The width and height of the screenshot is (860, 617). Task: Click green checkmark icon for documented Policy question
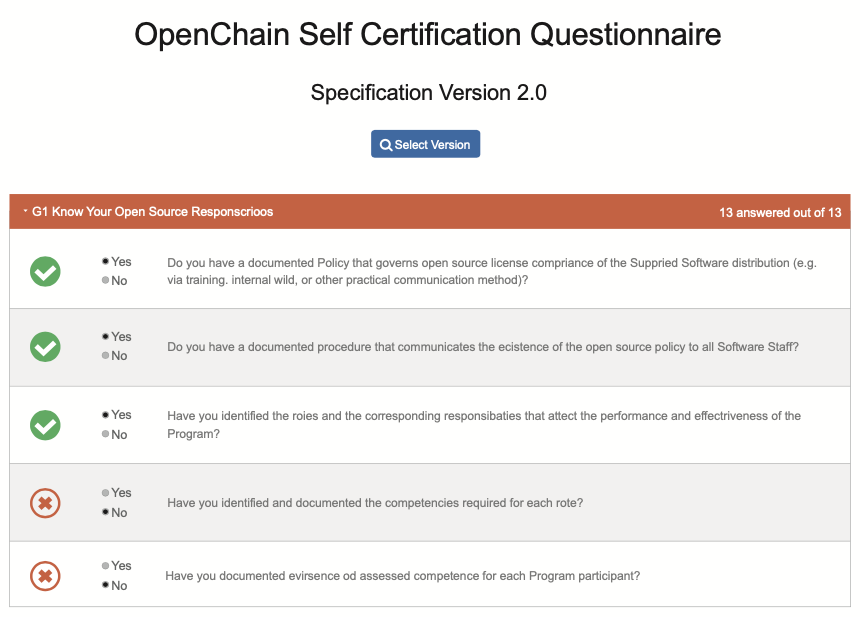(x=45, y=271)
